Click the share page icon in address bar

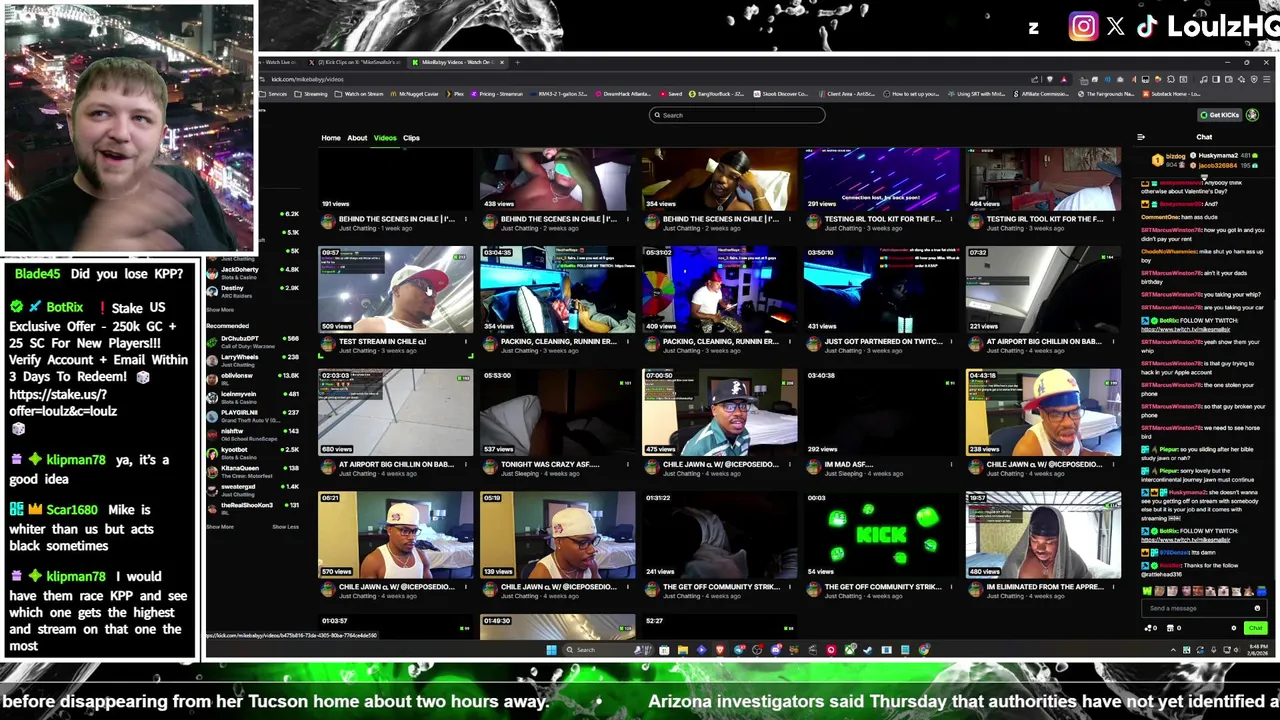click(x=1035, y=79)
